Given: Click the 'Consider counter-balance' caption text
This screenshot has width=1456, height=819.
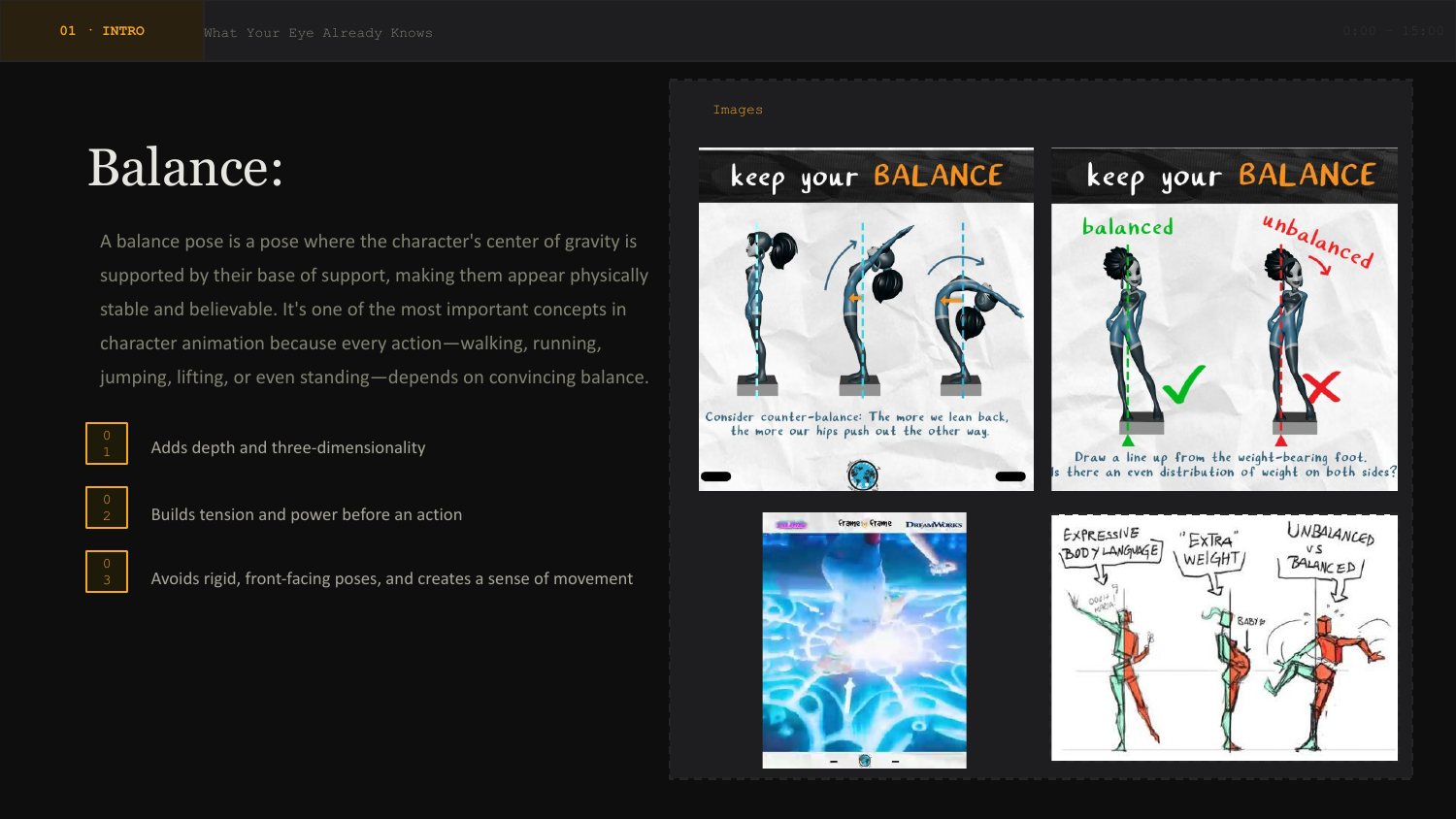Looking at the screenshot, I should click(x=858, y=424).
